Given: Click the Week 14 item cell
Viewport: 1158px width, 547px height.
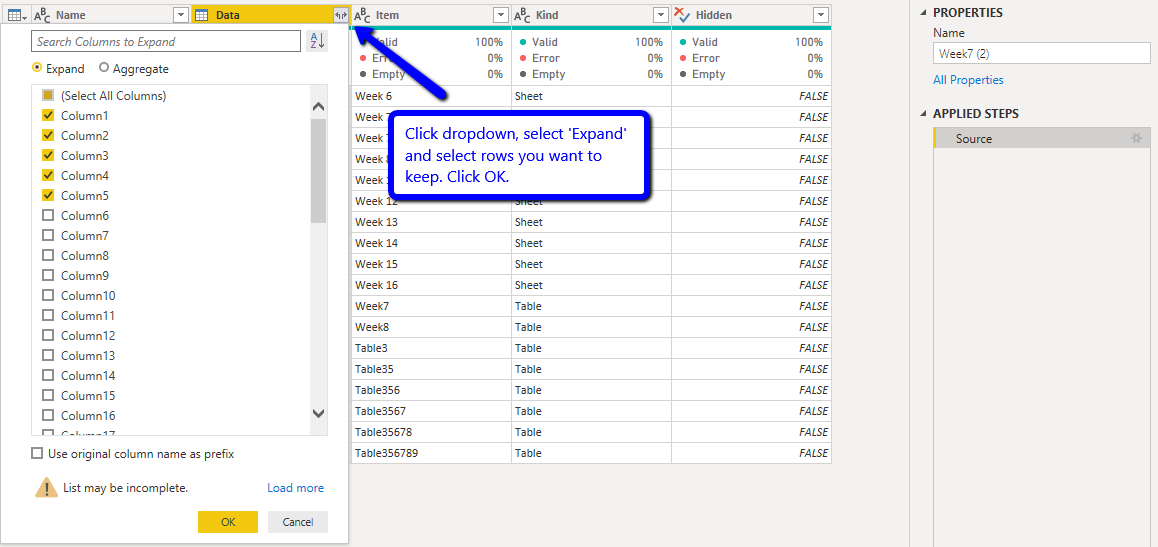Looking at the screenshot, I should 431,243.
